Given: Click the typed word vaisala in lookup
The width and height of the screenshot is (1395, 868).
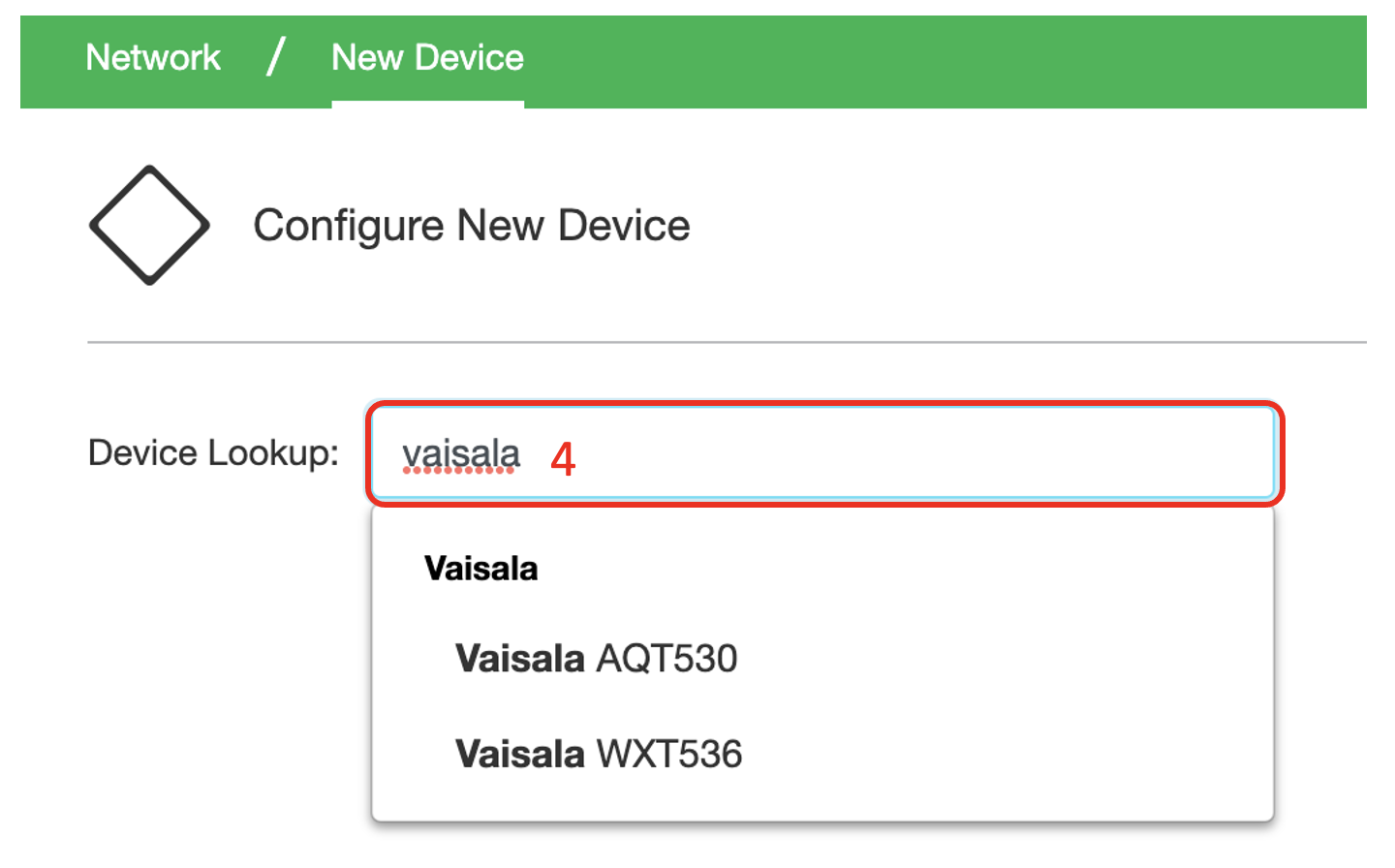Looking at the screenshot, I should (x=461, y=453).
